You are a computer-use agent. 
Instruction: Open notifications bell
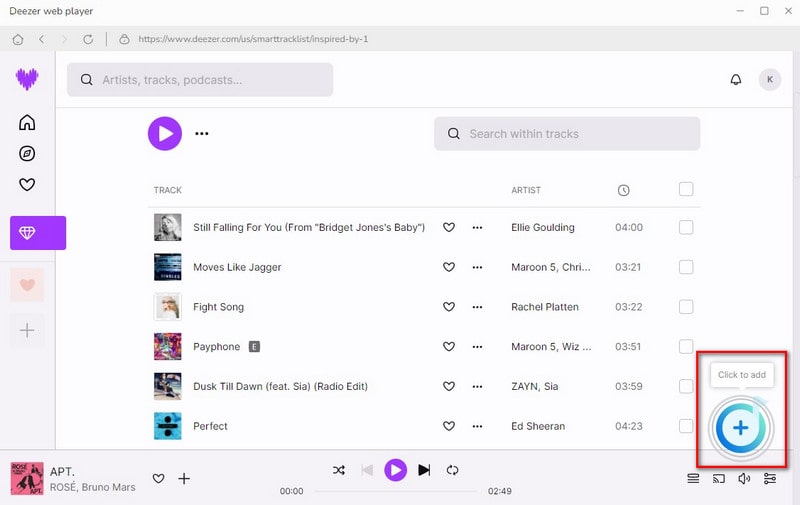[x=736, y=80]
